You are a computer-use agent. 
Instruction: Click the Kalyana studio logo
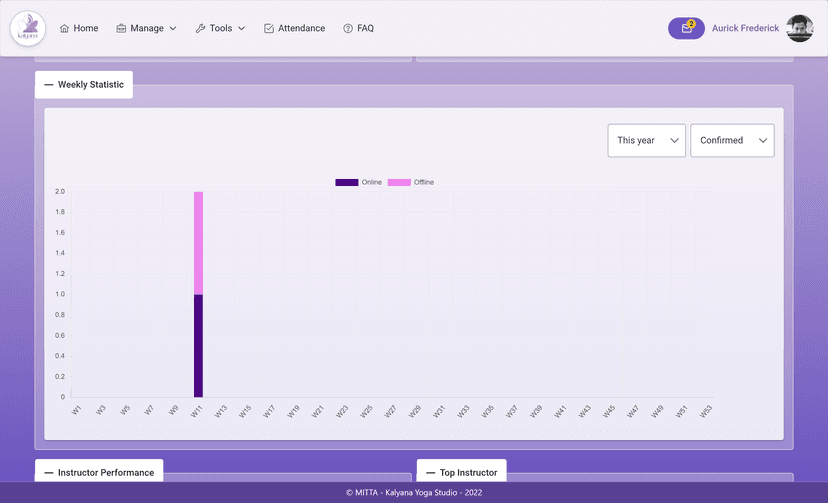point(29,28)
